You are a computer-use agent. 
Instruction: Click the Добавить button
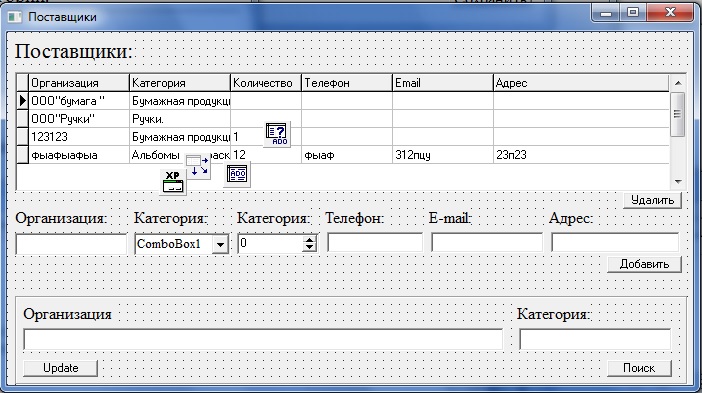[644, 264]
